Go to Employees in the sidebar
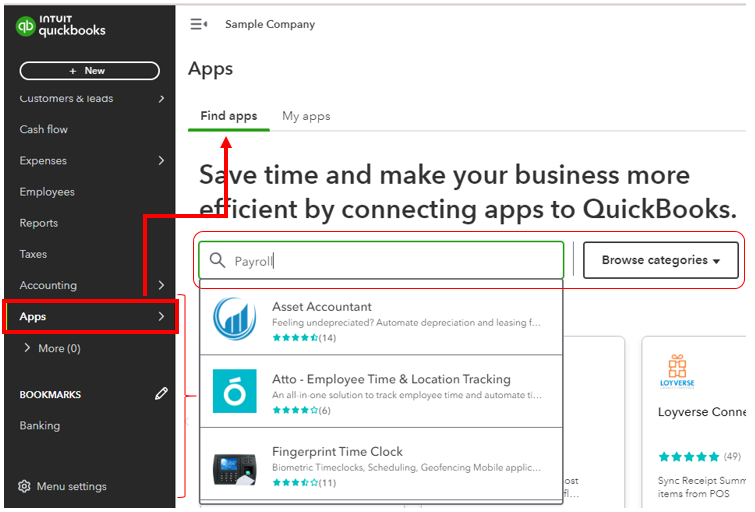 [x=47, y=192]
